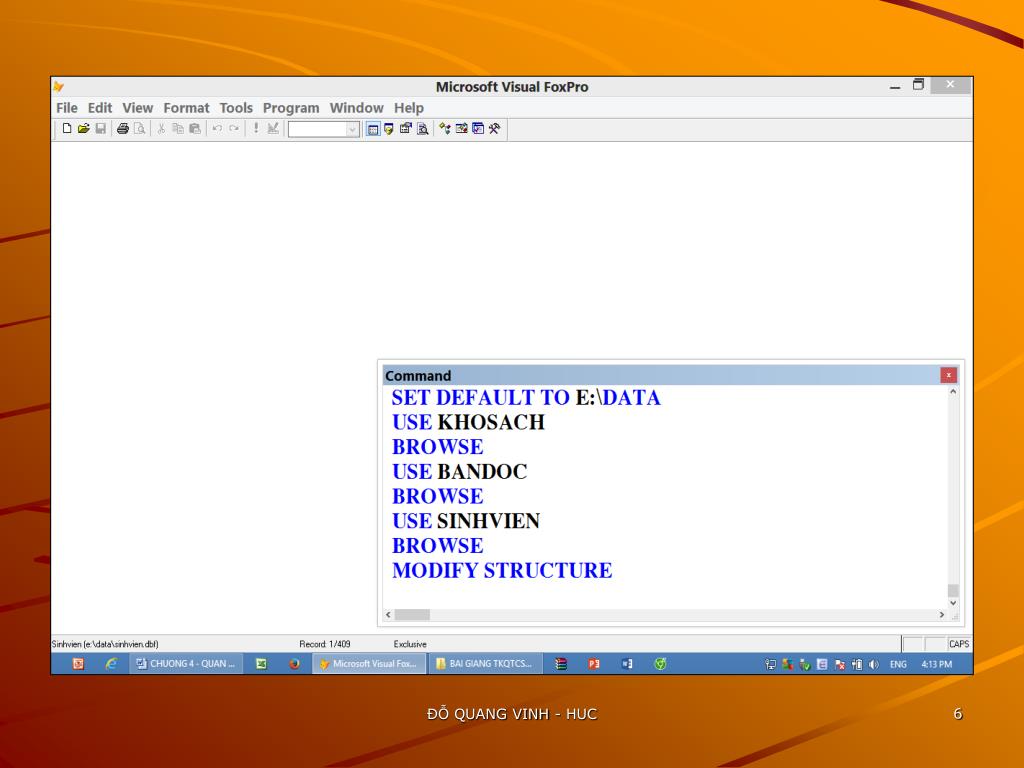Click Exclusive in the status bar

point(410,644)
